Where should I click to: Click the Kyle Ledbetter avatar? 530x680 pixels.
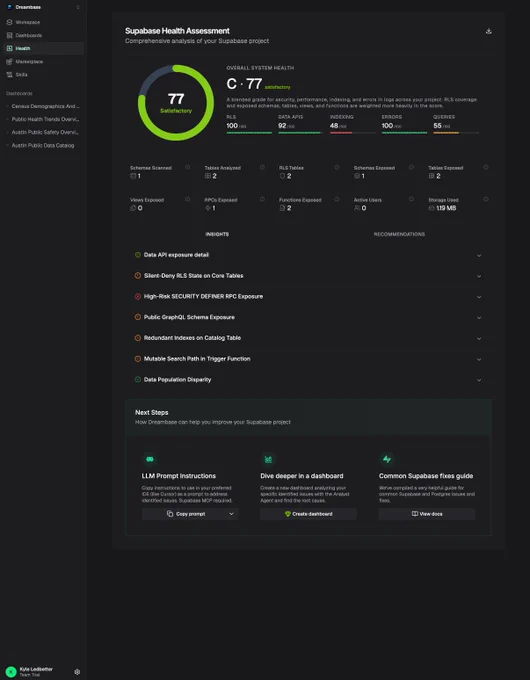click(11, 672)
